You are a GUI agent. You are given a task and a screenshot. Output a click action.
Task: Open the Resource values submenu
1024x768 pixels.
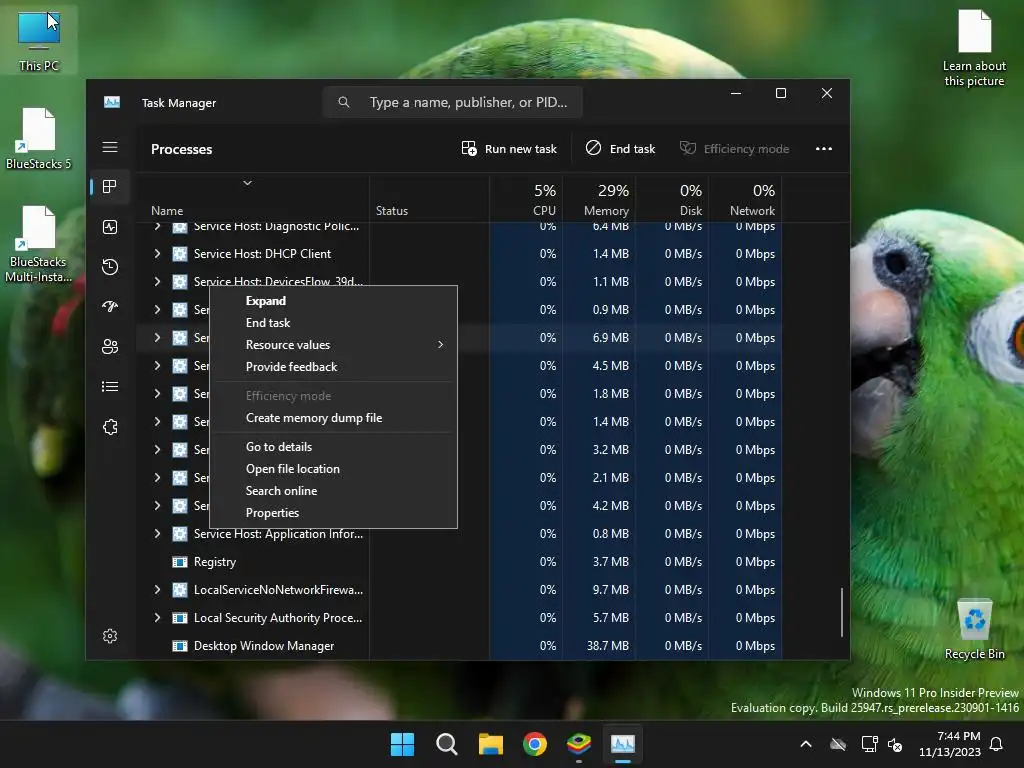pyautogui.click(x=333, y=345)
